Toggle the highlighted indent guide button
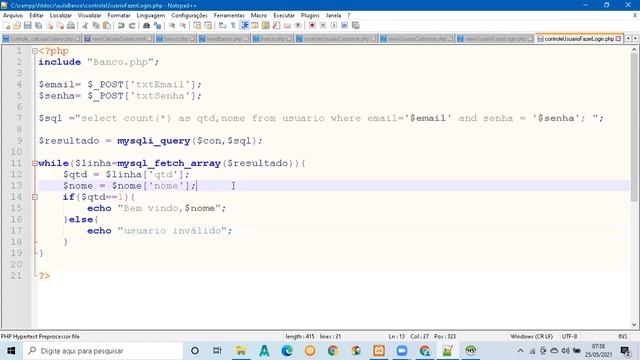 [x=244, y=25]
